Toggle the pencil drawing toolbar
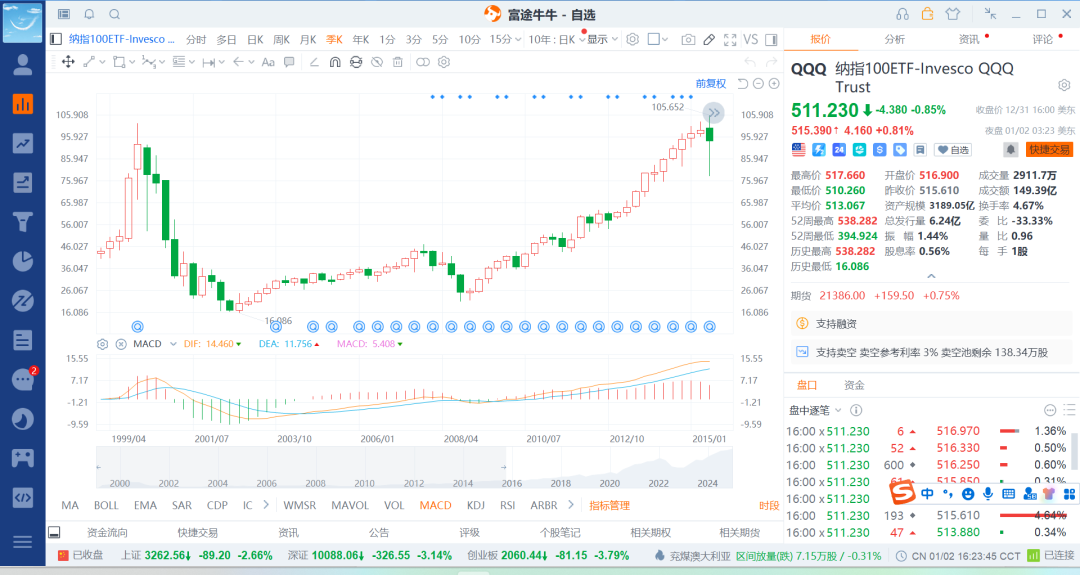Screen dimensions: 1080x575 (709, 40)
